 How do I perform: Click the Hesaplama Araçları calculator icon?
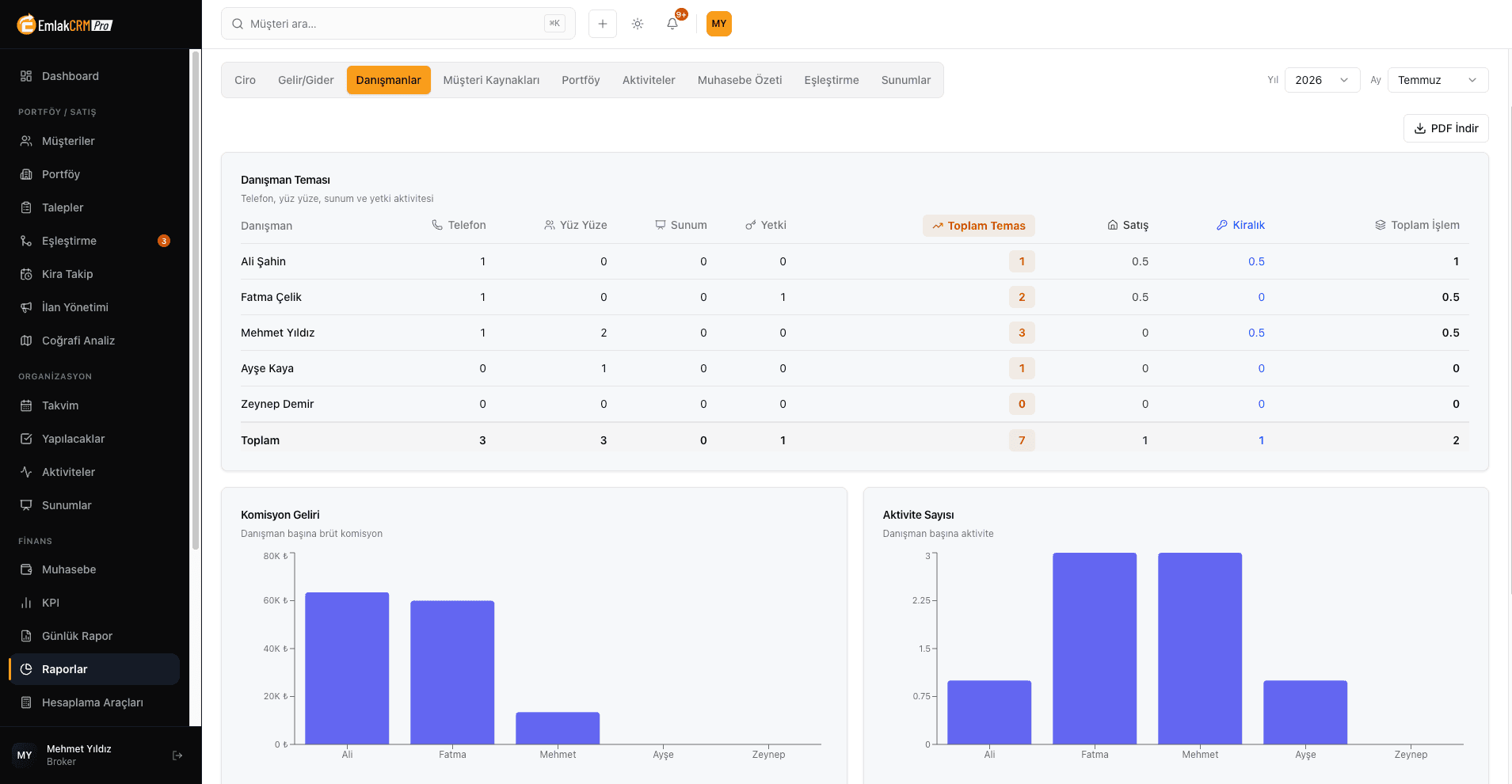pos(26,702)
